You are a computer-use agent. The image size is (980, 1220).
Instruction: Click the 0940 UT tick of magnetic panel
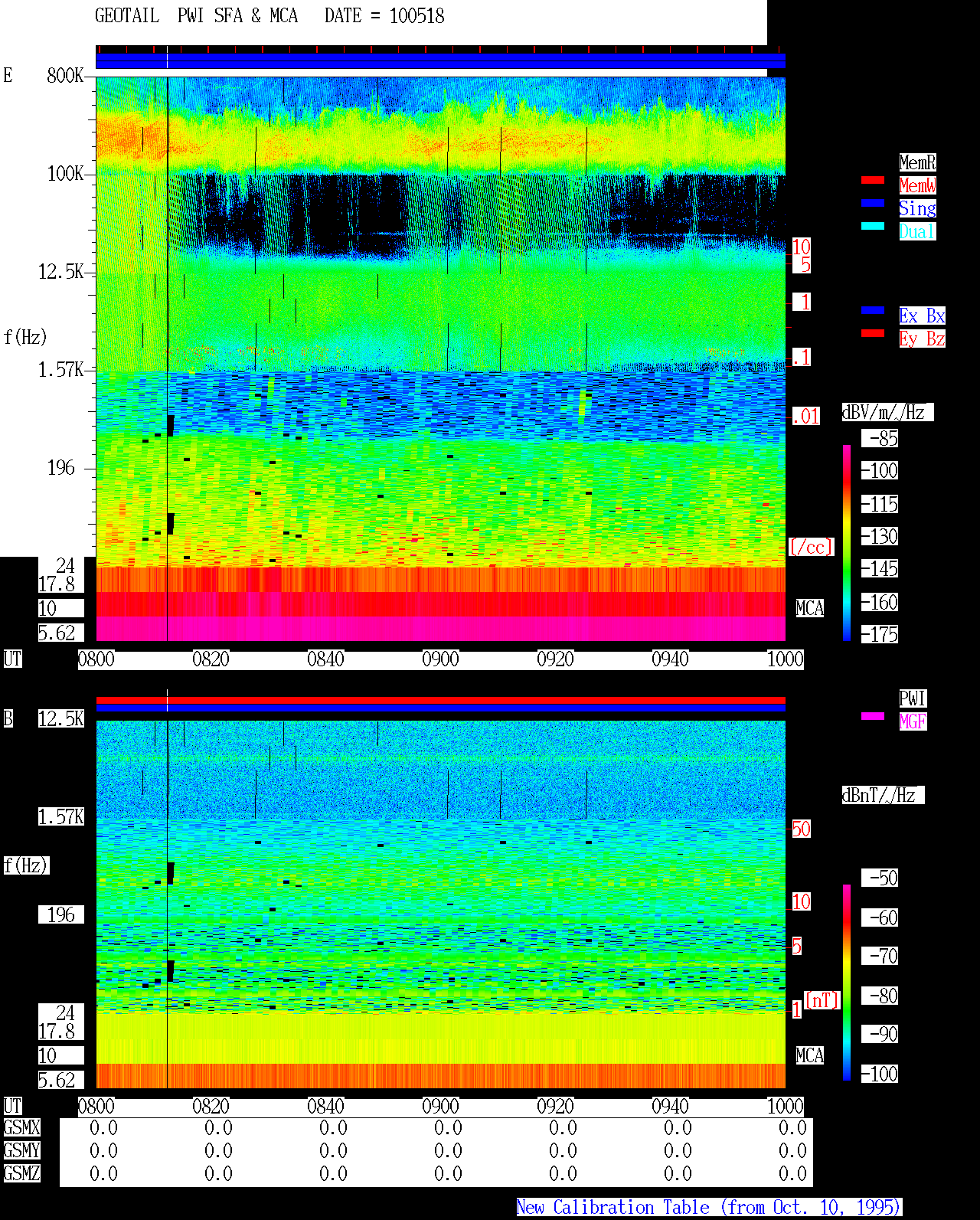click(670, 1107)
